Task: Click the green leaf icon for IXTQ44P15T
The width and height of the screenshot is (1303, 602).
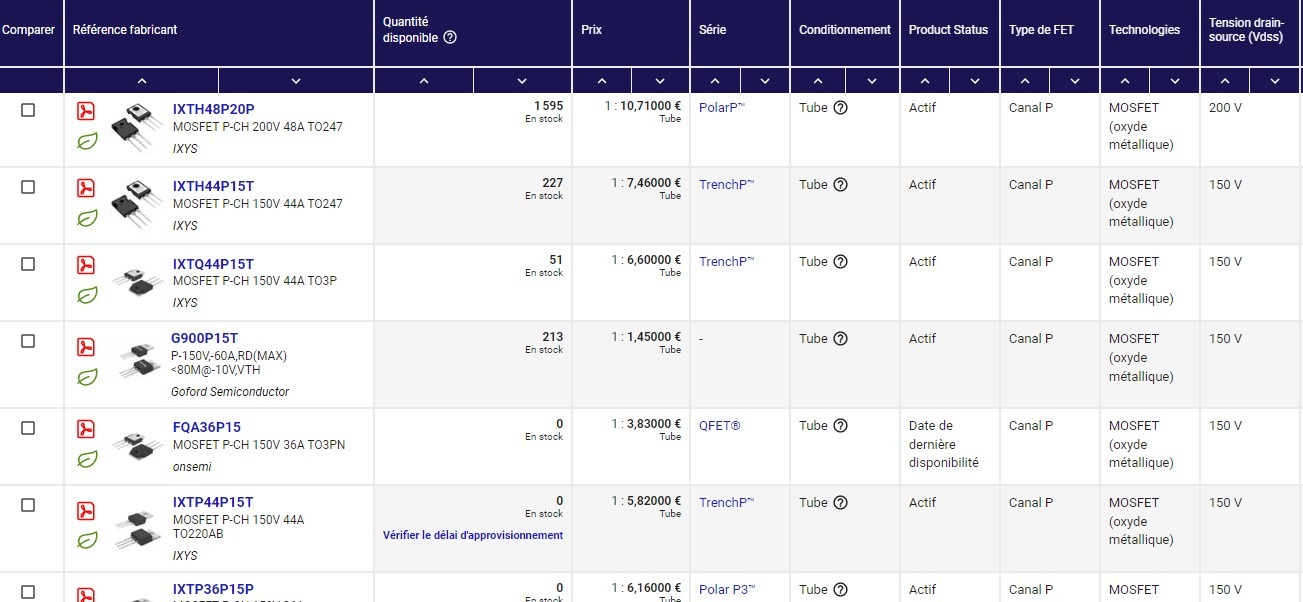Action: (88, 295)
